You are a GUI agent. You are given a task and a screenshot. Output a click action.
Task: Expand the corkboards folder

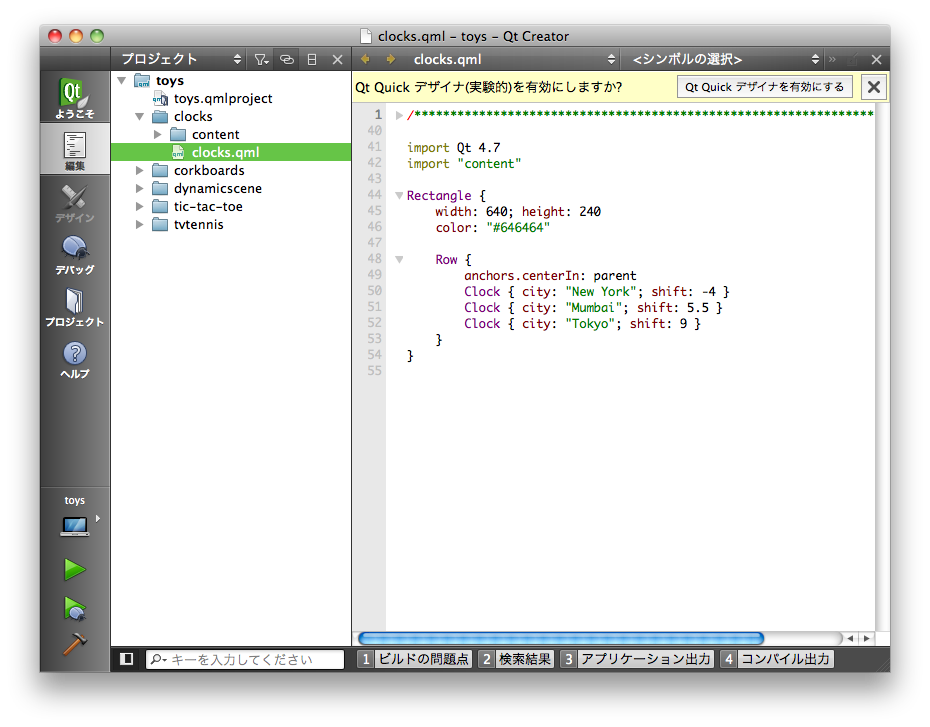click(140, 170)
